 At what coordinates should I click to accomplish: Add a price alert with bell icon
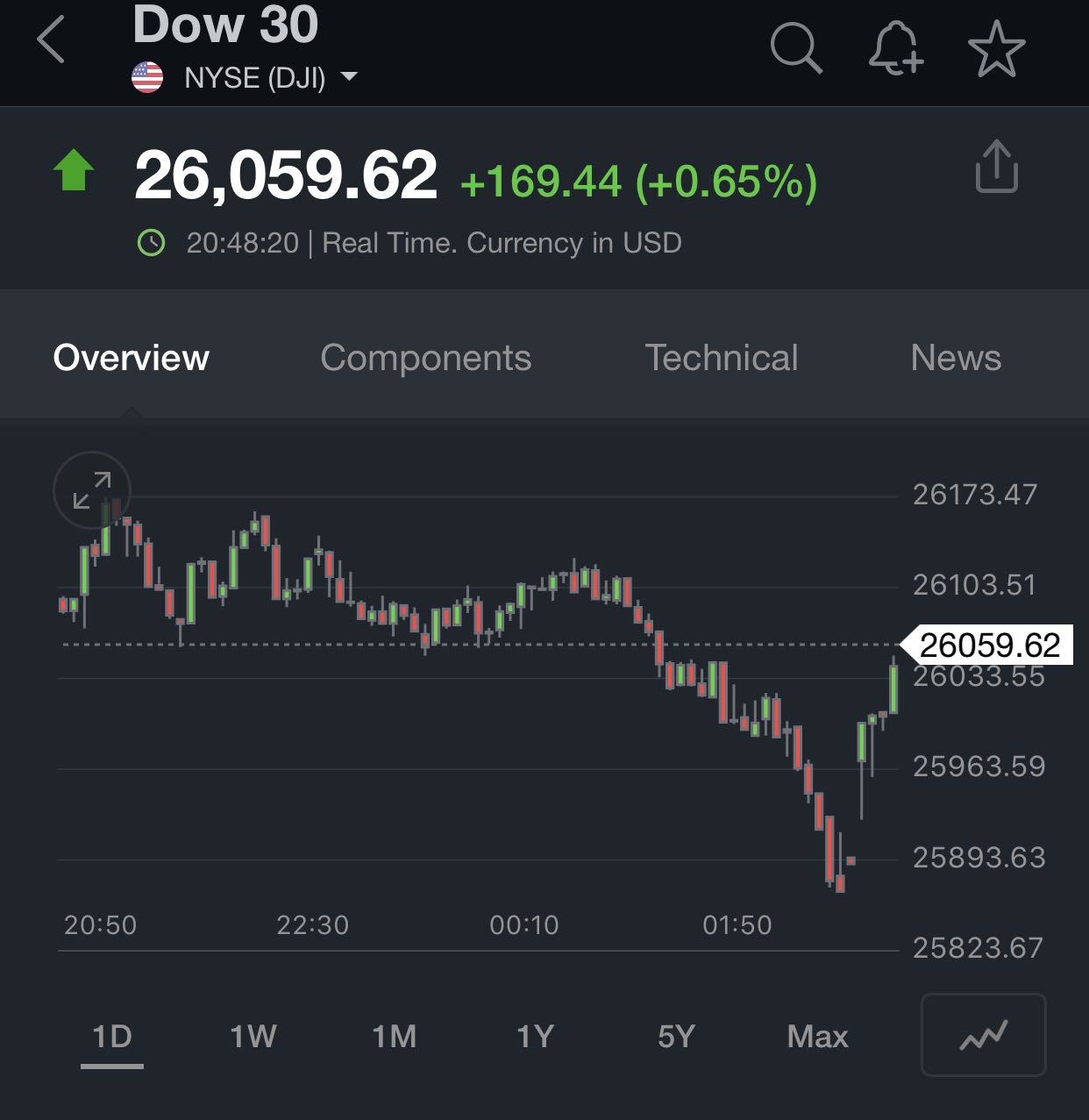(x=896, y=46)
